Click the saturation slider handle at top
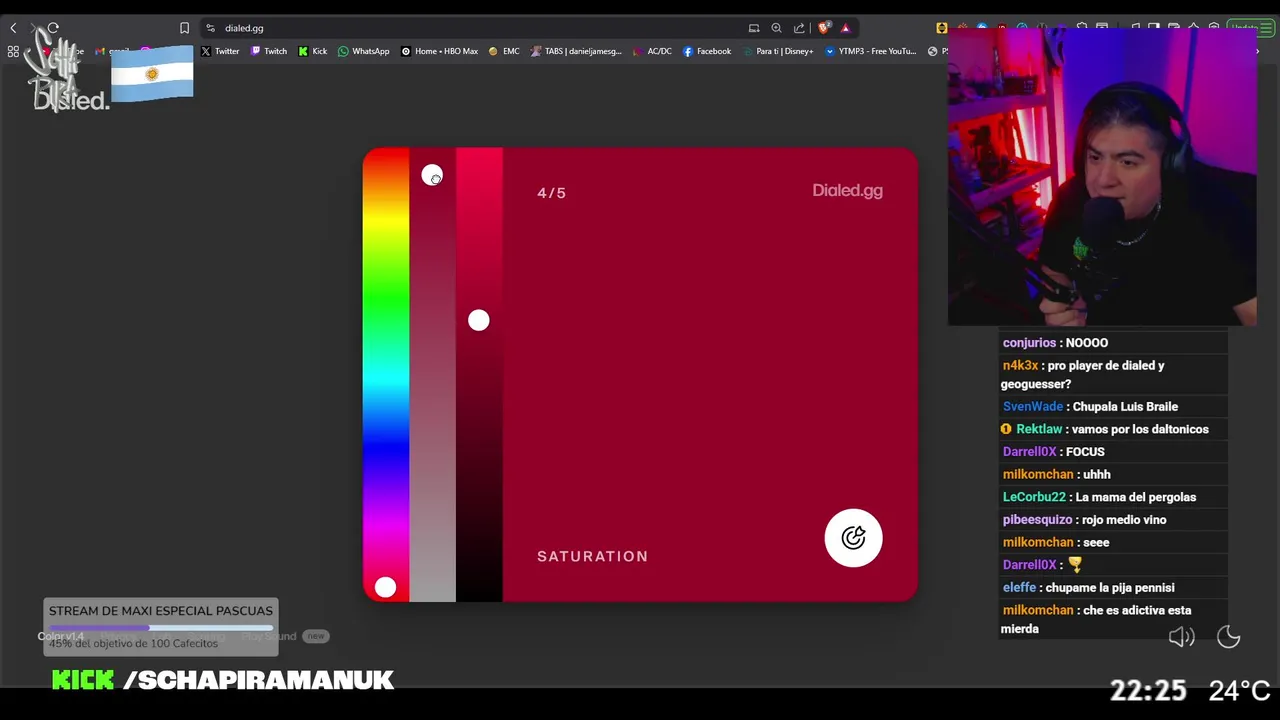 (432, 176)
